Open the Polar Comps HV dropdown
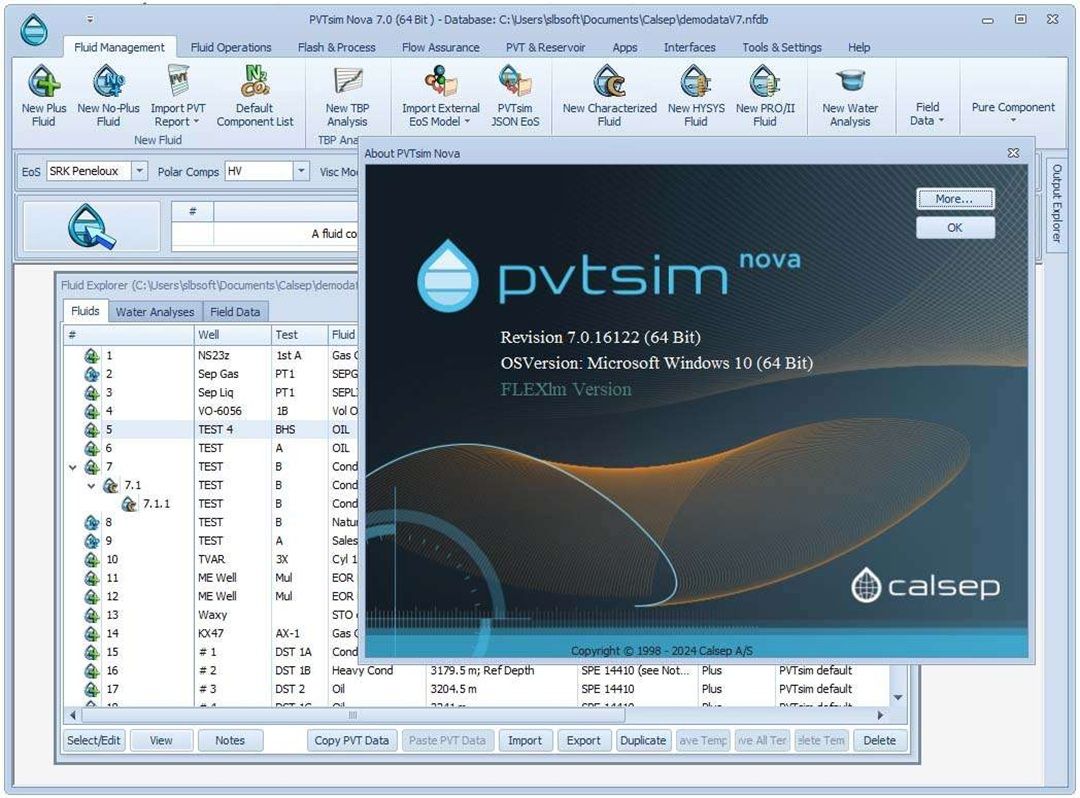This screenshot has width=1080, height=798. coord(300,171)
